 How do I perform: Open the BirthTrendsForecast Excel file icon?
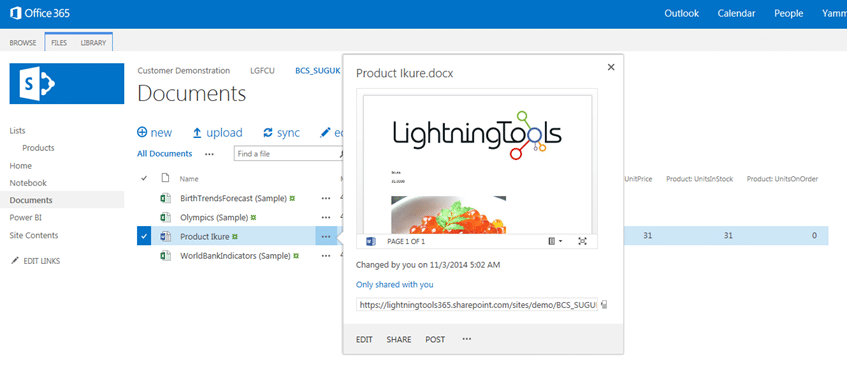click(x=165, y=198)
